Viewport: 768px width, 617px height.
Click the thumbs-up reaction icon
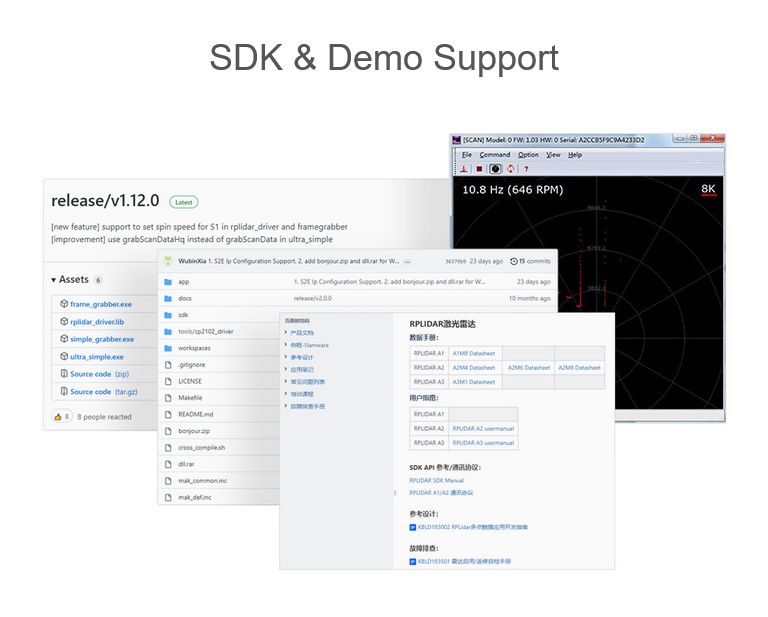tap(58, 417)
